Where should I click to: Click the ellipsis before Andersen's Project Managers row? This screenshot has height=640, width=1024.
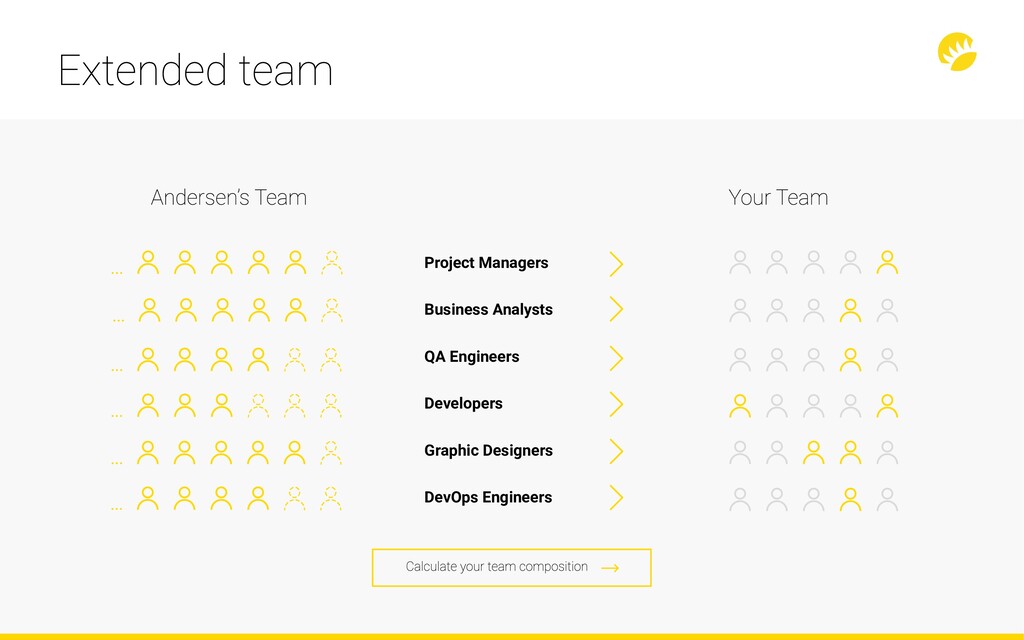coord(117,271)
